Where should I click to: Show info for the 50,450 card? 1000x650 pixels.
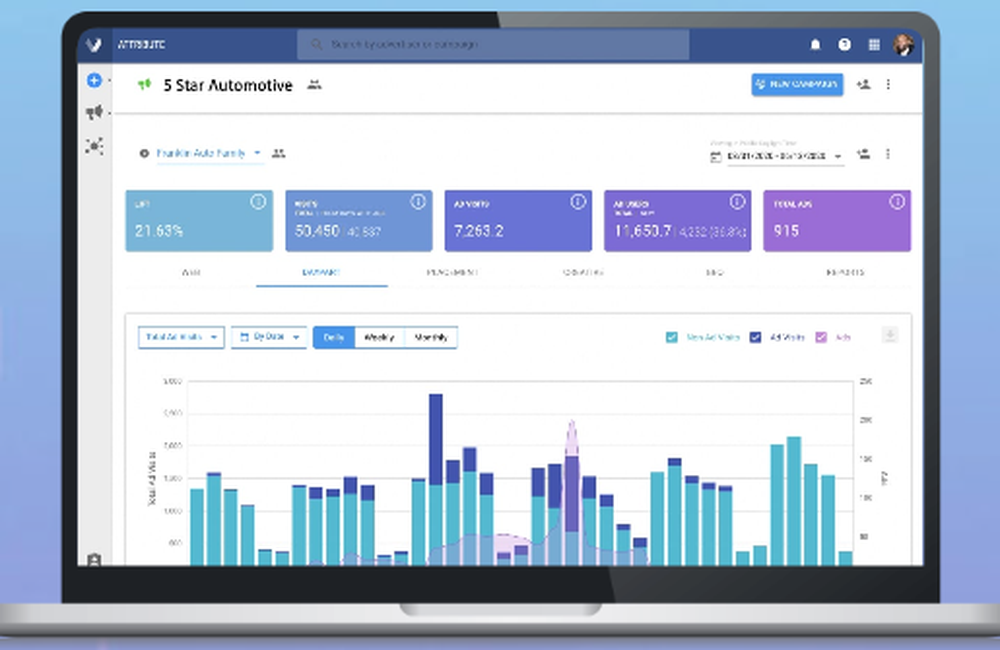coord(418,202)
